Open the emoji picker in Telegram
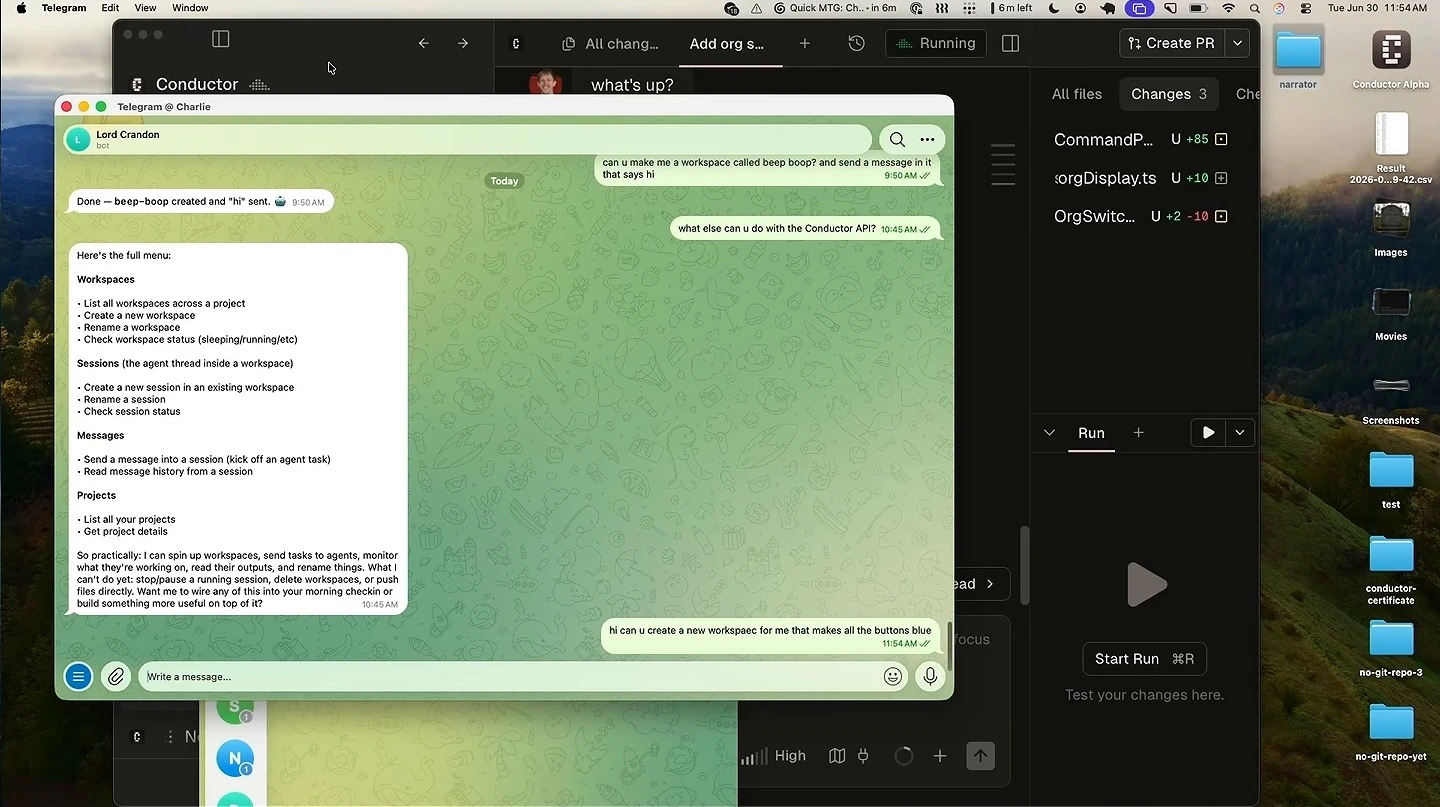The width and height of the screenshot is (1440, 807). click(893, 677)
